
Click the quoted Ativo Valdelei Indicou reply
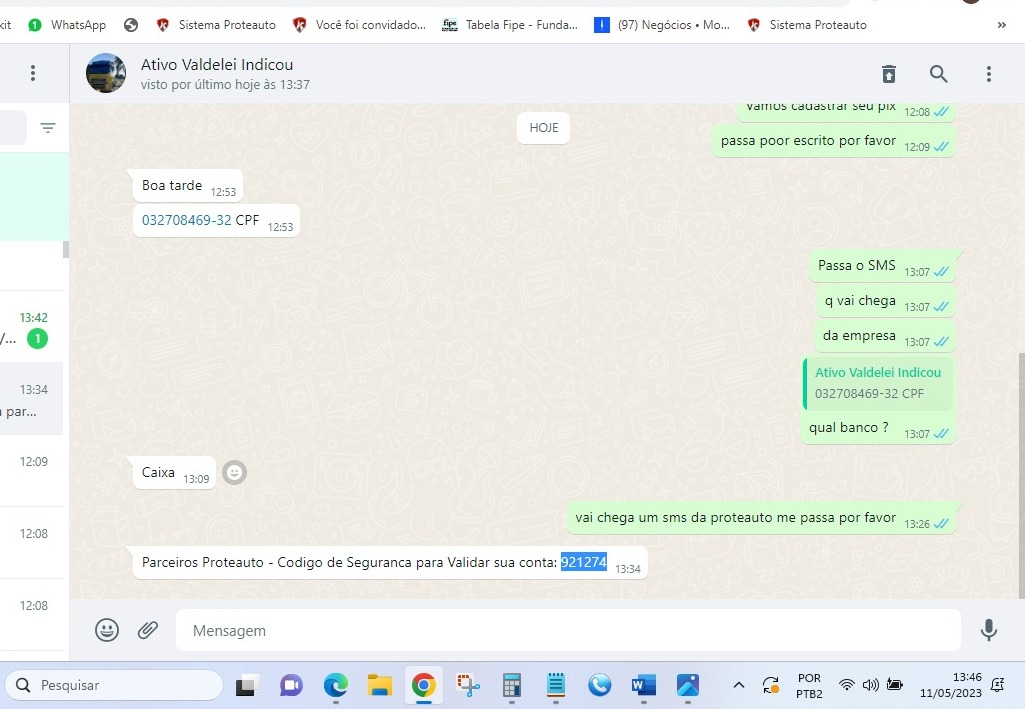pos(878,383)
